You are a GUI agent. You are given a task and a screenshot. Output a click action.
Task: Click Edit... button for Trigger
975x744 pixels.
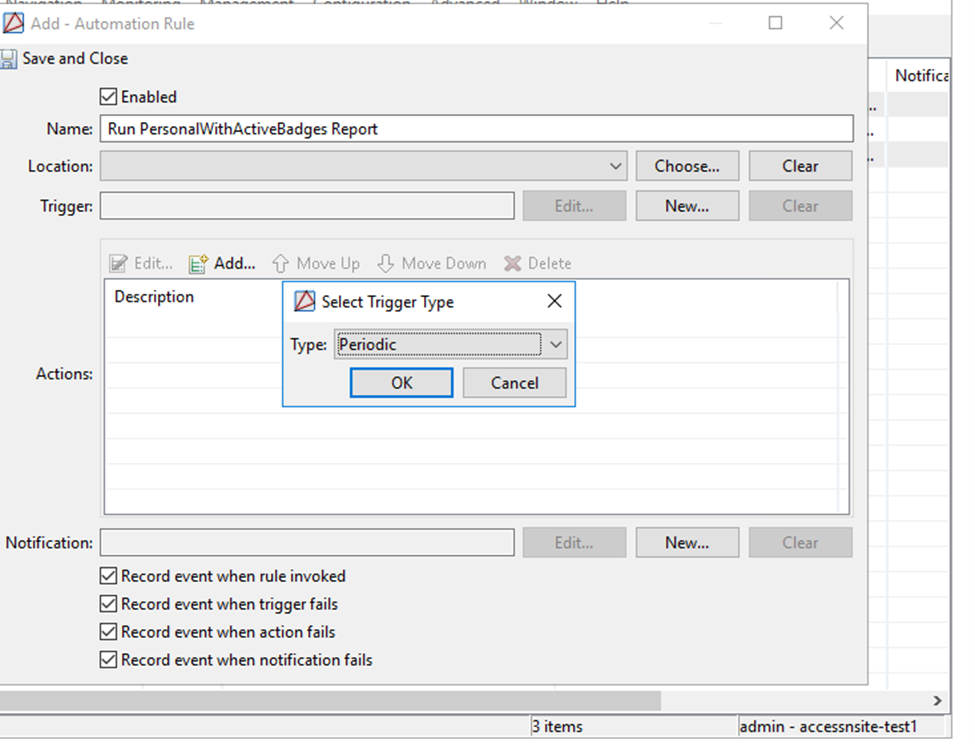point(574,206)
